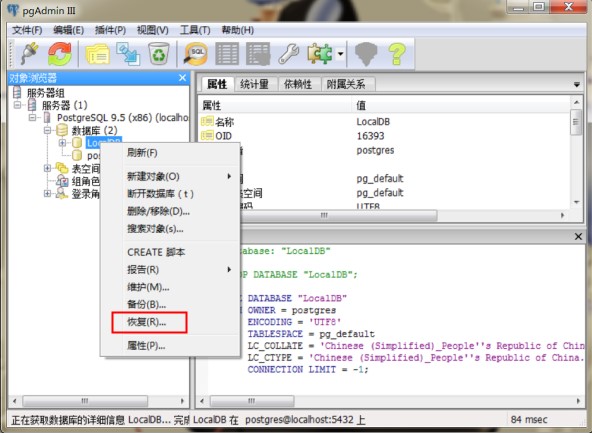Expand the LocalDB database node
The image size is (592, 433).
(x=62, y=143)
